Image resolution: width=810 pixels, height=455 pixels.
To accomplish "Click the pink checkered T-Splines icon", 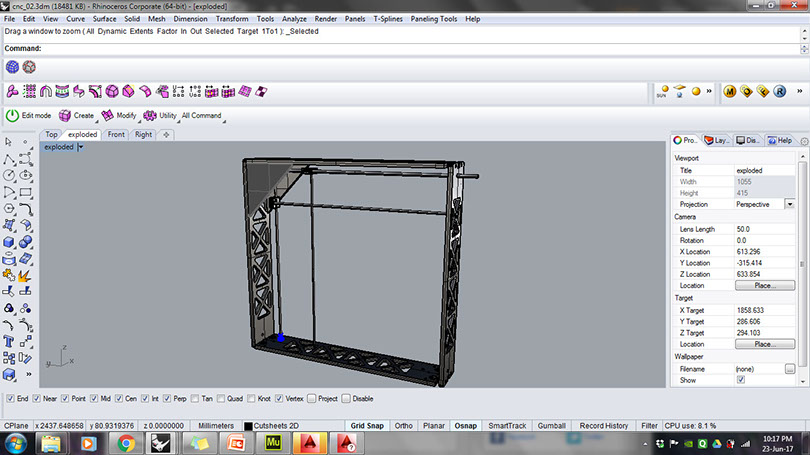I will tap(261, 92).
